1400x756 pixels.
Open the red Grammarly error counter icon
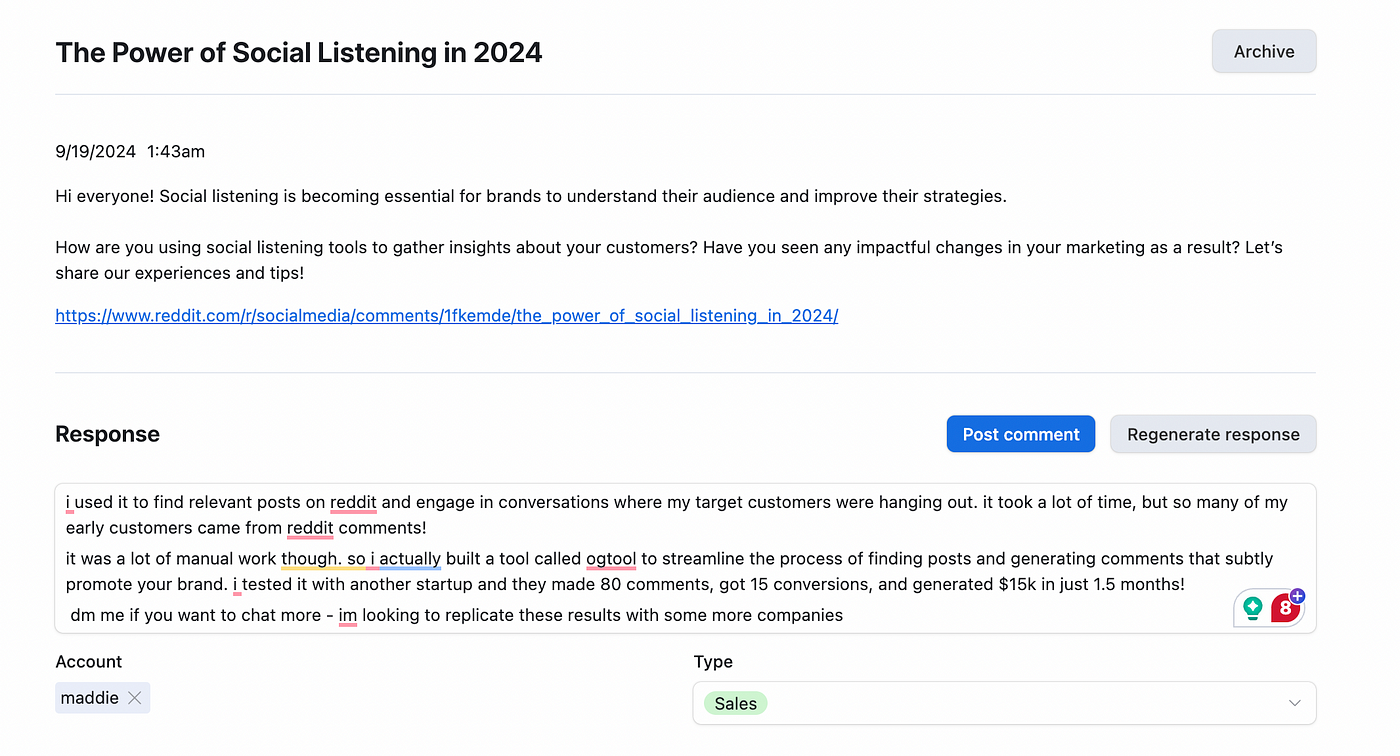coord(1285,607)
